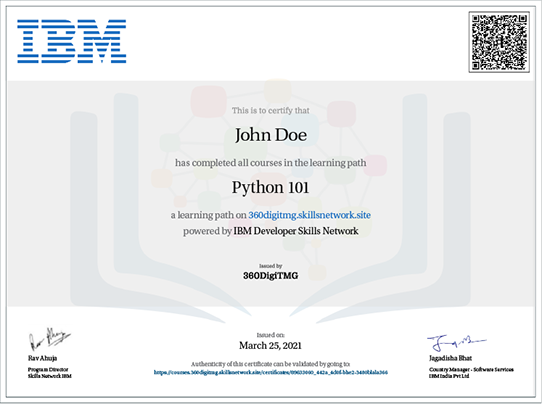Screen dimensions: 542x404
Task: Click the QR code image
Action: coord(499,42)
